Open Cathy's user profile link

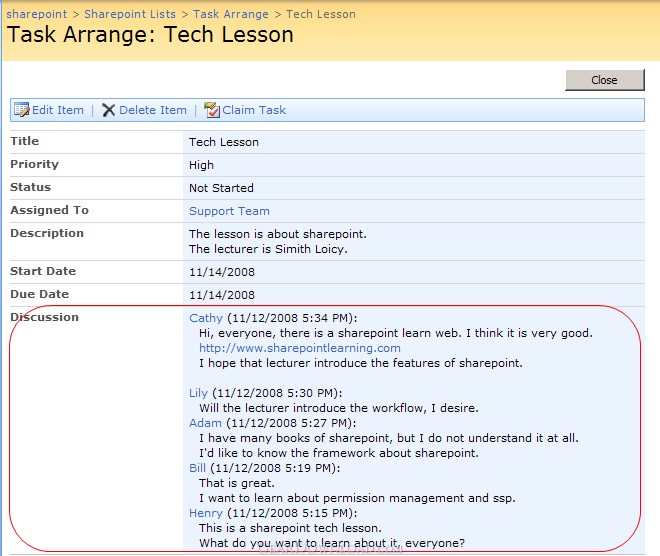tap(206, 318)
